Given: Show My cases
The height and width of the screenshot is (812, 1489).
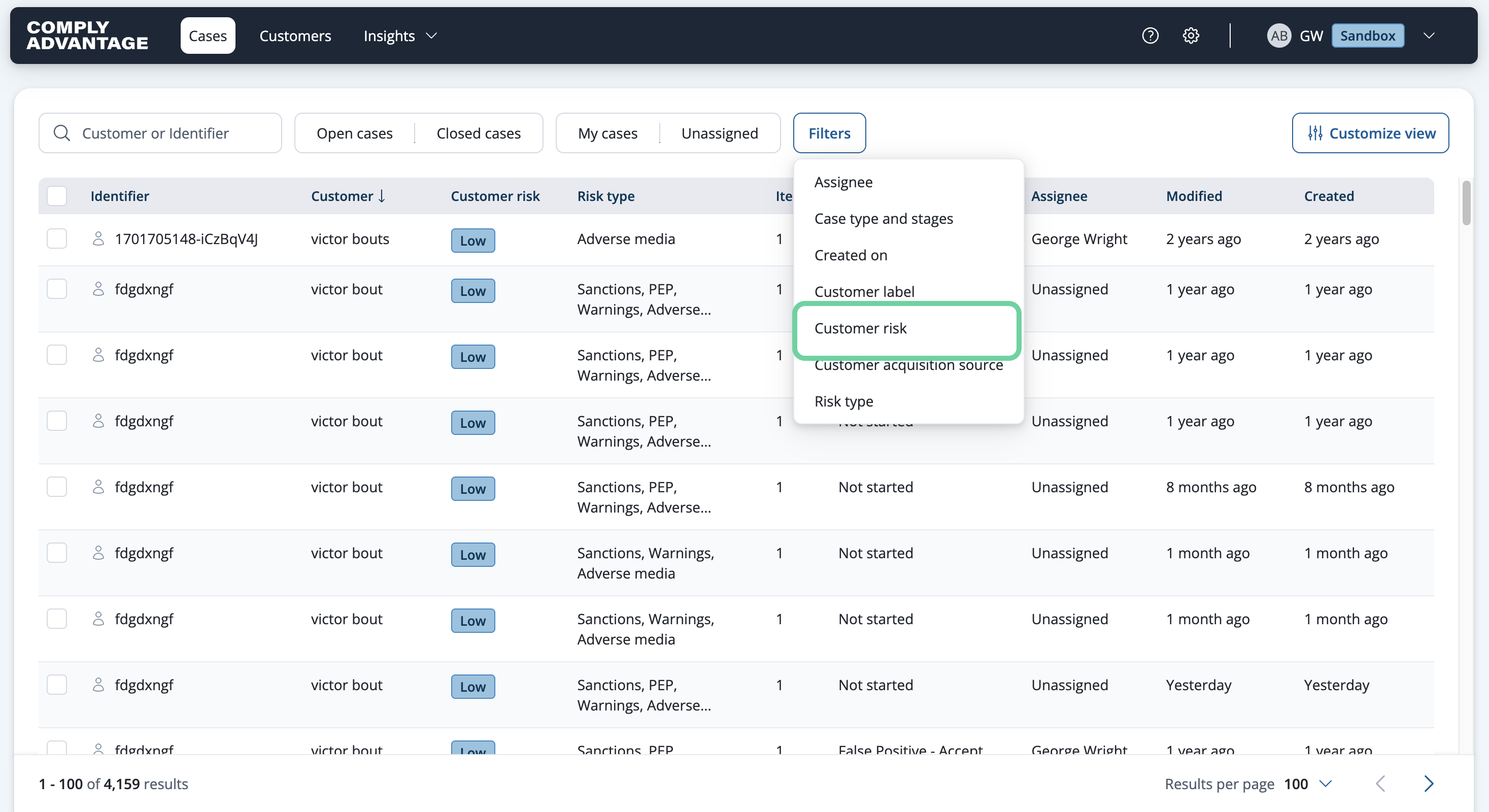Looking at the screenshot, I should tap(607, 133).
